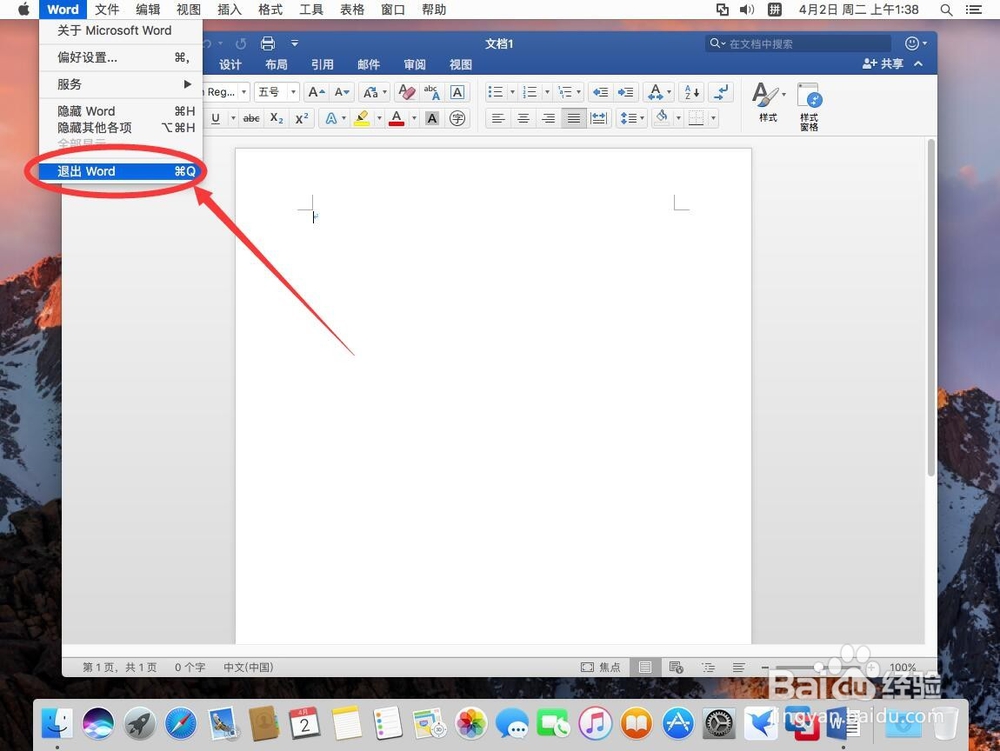This screenshot has width=1000, height=751.
Task: Open iTunes from the Dock
Action: pos(595,724)
